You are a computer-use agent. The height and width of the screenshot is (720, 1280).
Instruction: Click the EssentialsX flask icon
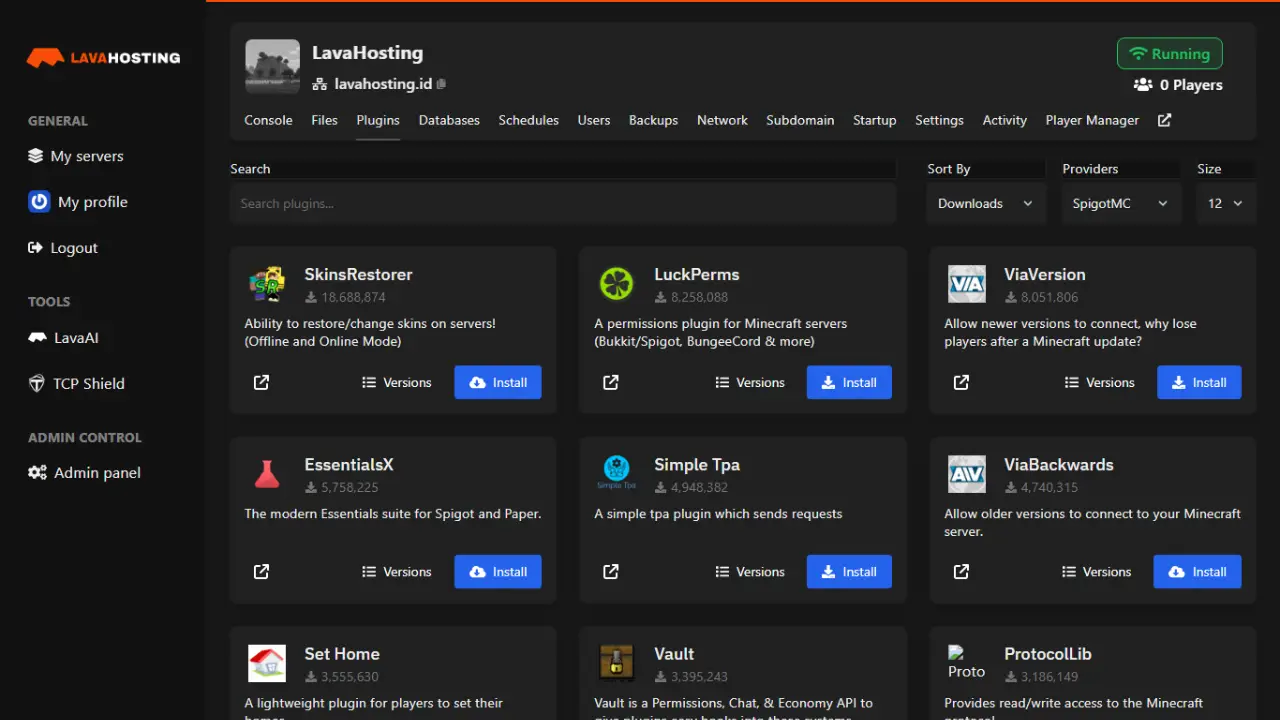[x=267, y=474]
